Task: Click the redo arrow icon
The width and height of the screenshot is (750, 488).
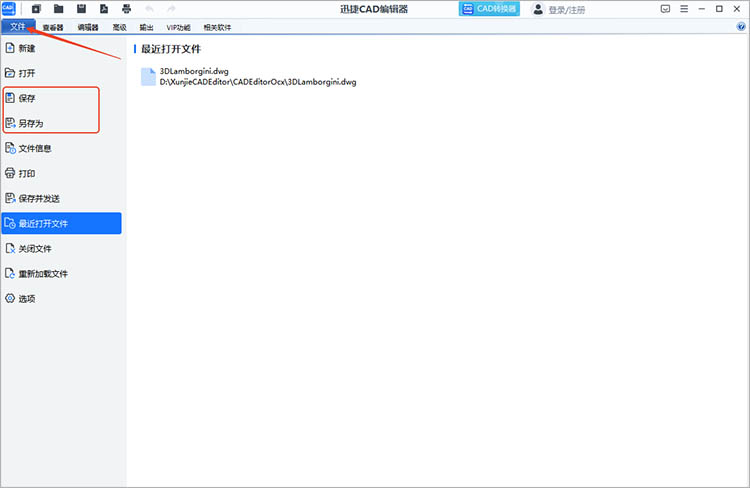Action: coord(171,9)
